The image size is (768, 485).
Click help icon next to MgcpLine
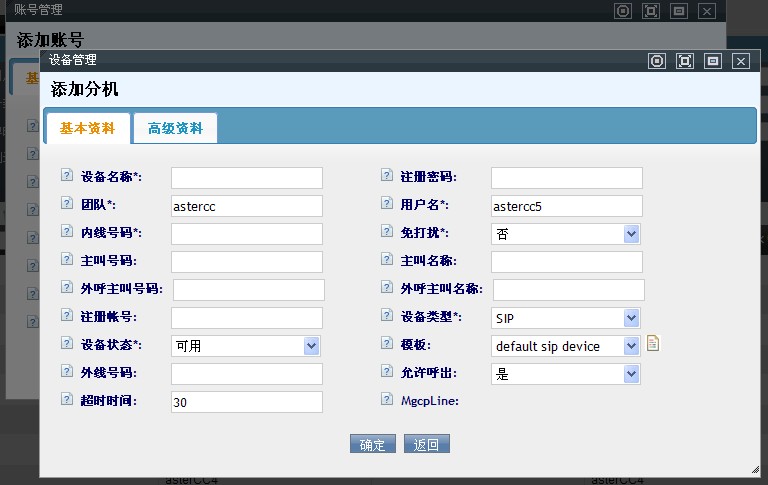click(x=387, y=400)
